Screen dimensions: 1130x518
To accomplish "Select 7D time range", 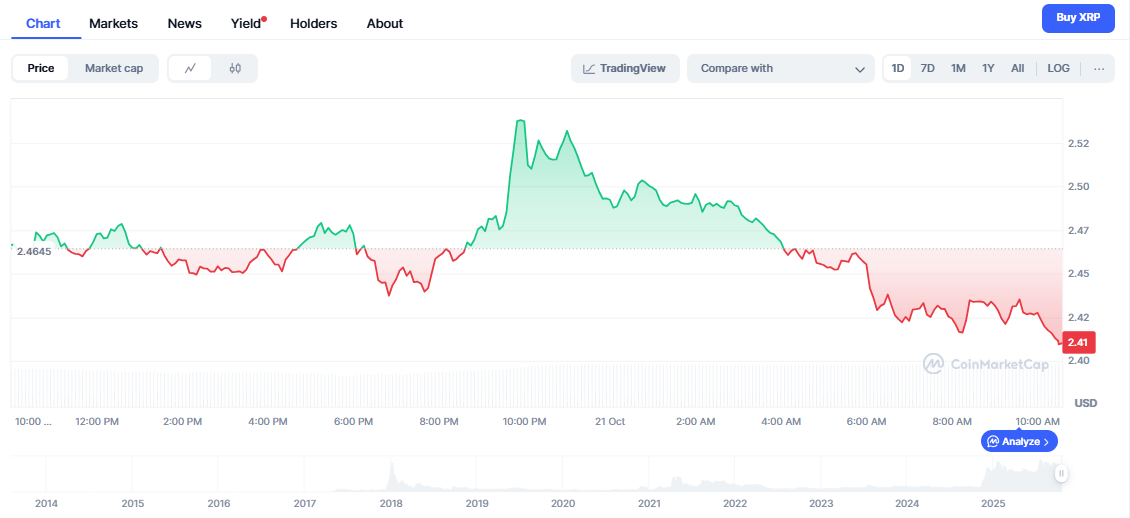I will (927, 68).
